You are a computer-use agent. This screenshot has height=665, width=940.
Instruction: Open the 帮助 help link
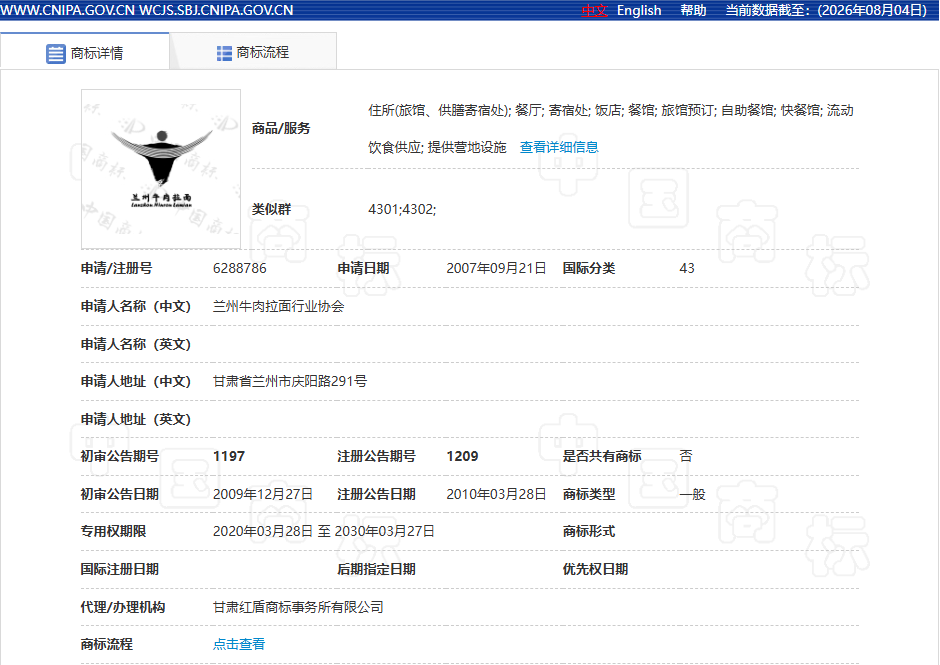(693, 10)
